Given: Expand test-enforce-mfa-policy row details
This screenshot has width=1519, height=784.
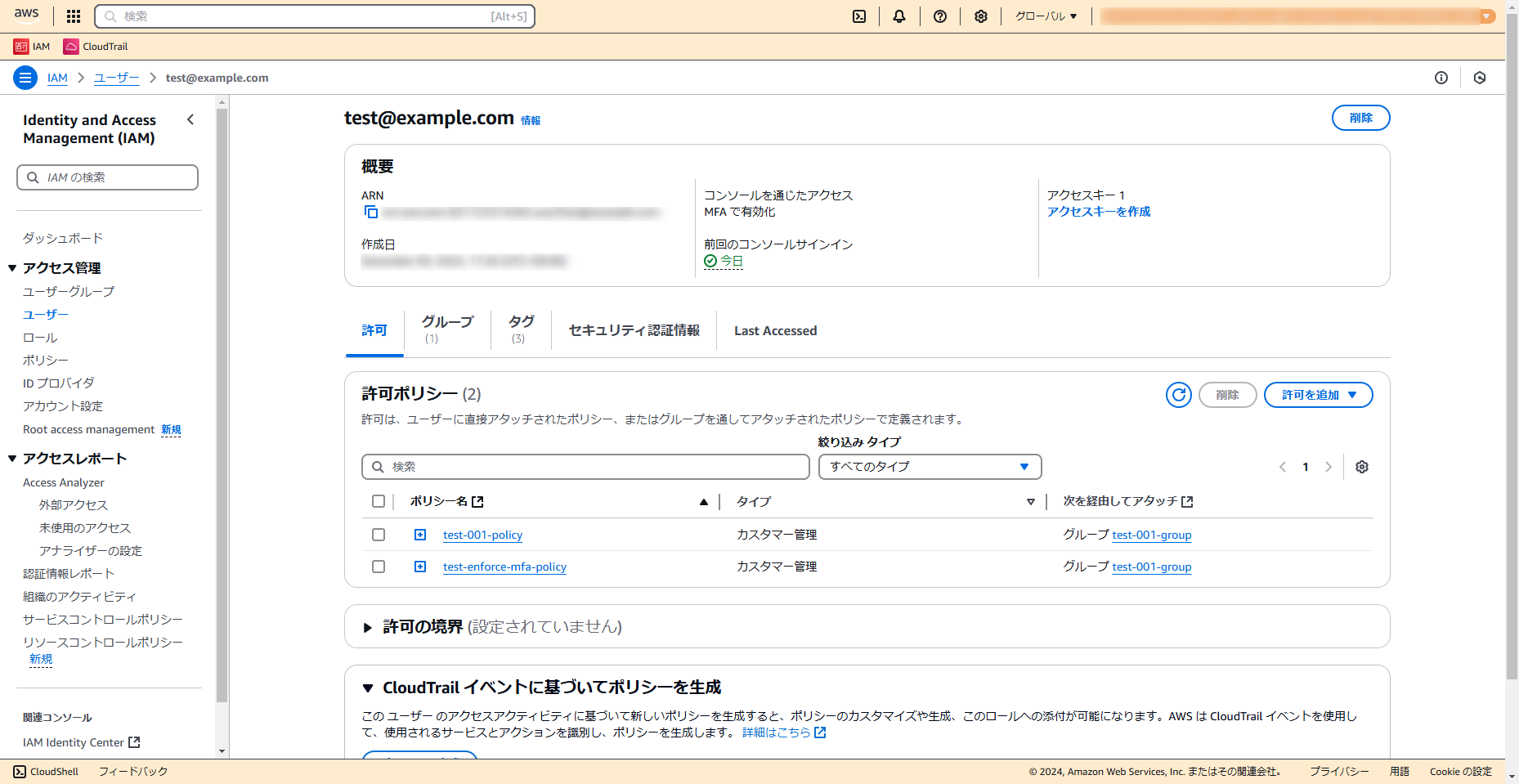Looking at the screenshot, I should click(x=420, y=567).
